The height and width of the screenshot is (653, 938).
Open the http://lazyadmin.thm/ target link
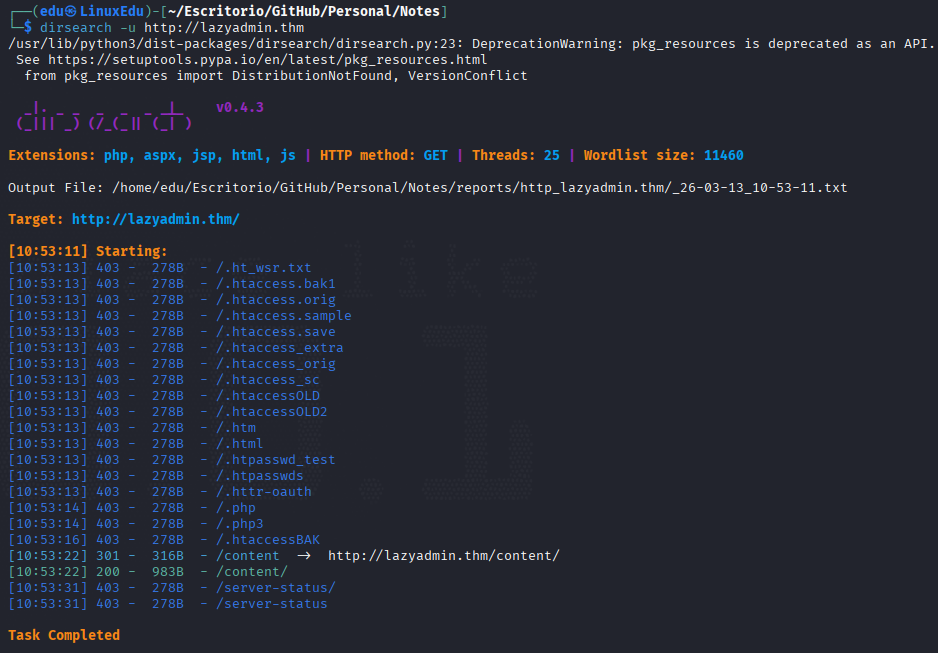(x=156, y=219)
